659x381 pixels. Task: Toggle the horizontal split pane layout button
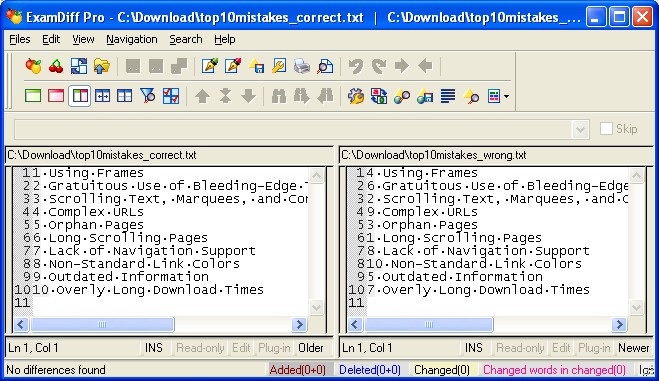[125, 96]
